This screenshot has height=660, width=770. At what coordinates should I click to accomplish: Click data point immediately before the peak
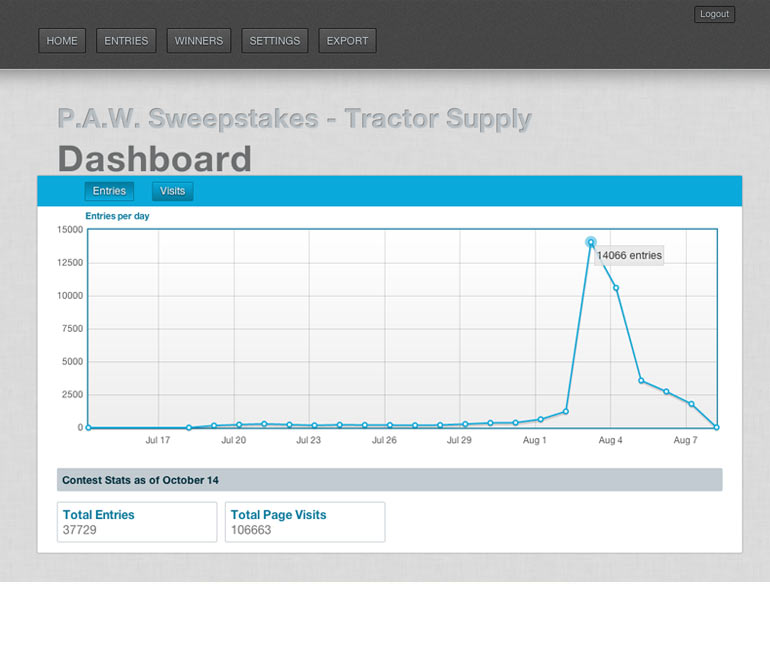coord(566,411)
